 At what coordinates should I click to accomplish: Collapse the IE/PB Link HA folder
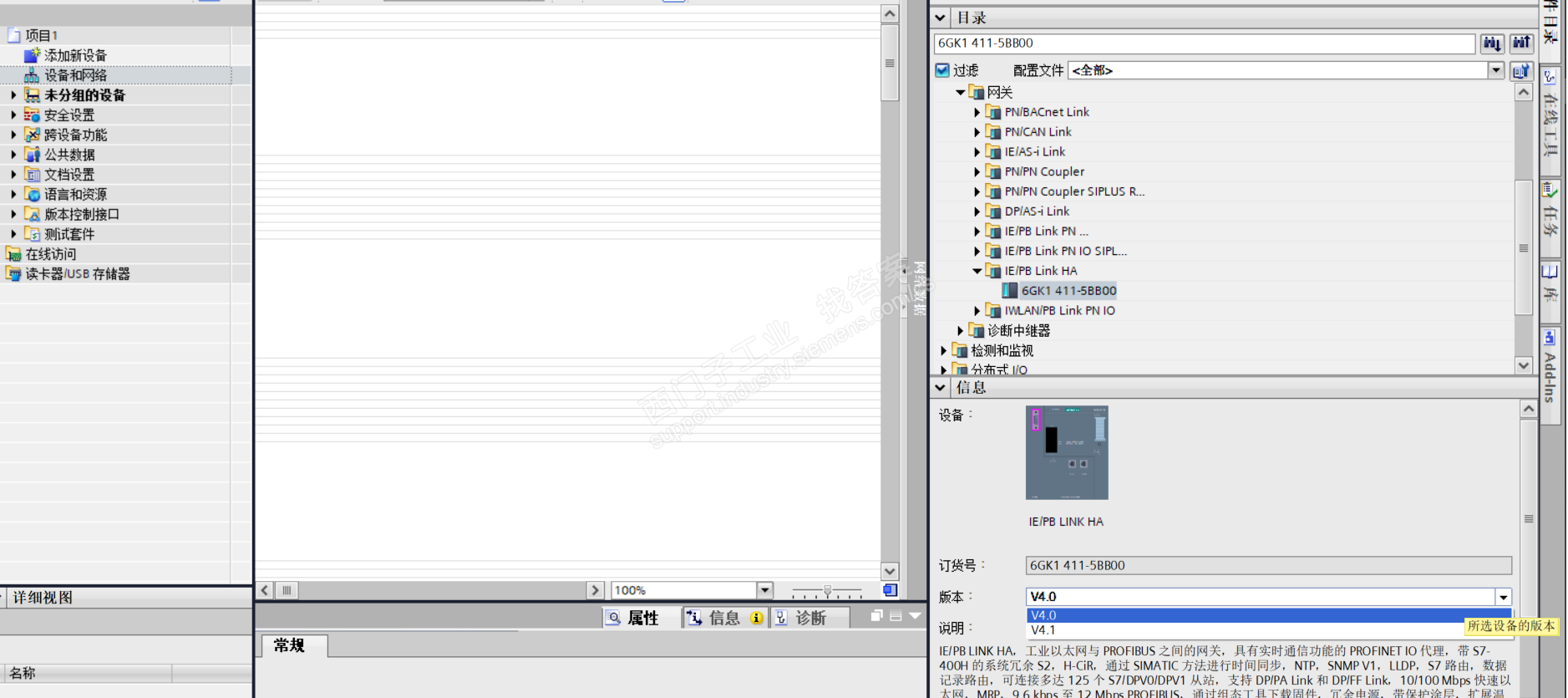tap(977, 271)
